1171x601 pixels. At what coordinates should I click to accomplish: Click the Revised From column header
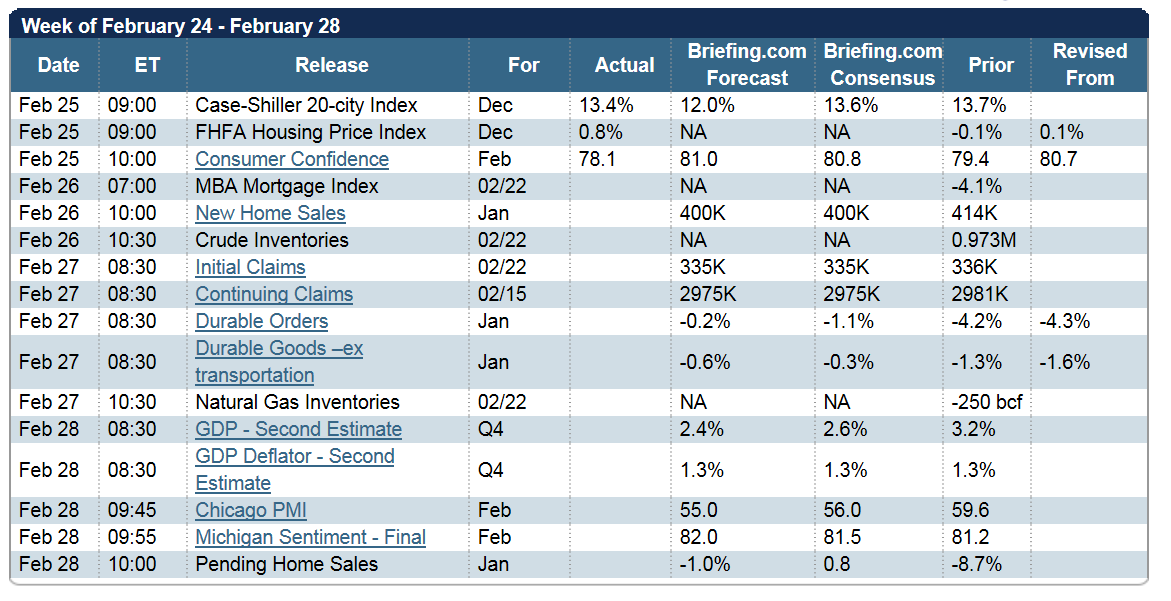[x=1090, y=65]
